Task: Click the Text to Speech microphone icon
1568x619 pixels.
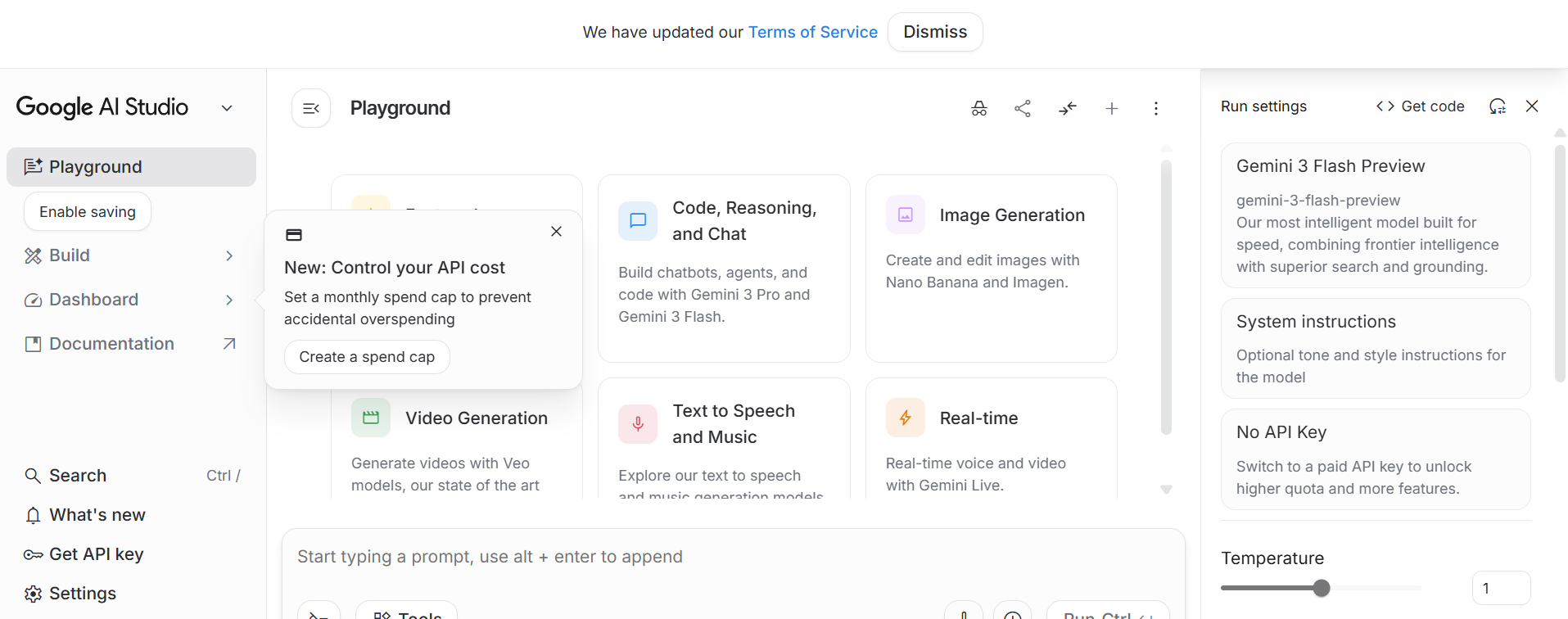Action: point(638,424)
